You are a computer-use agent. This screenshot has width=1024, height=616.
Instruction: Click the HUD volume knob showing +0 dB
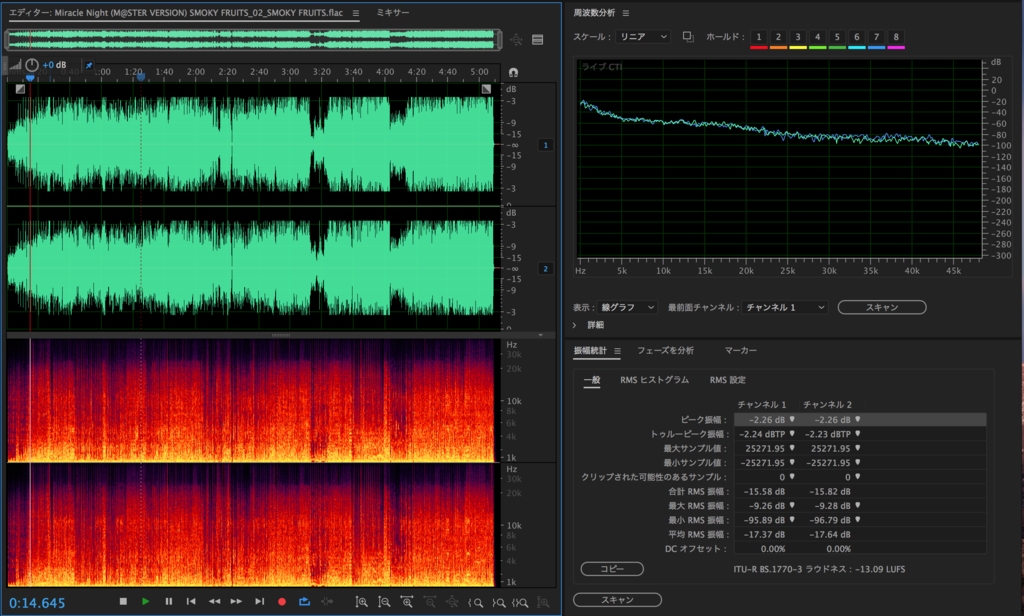click(31, 65)
